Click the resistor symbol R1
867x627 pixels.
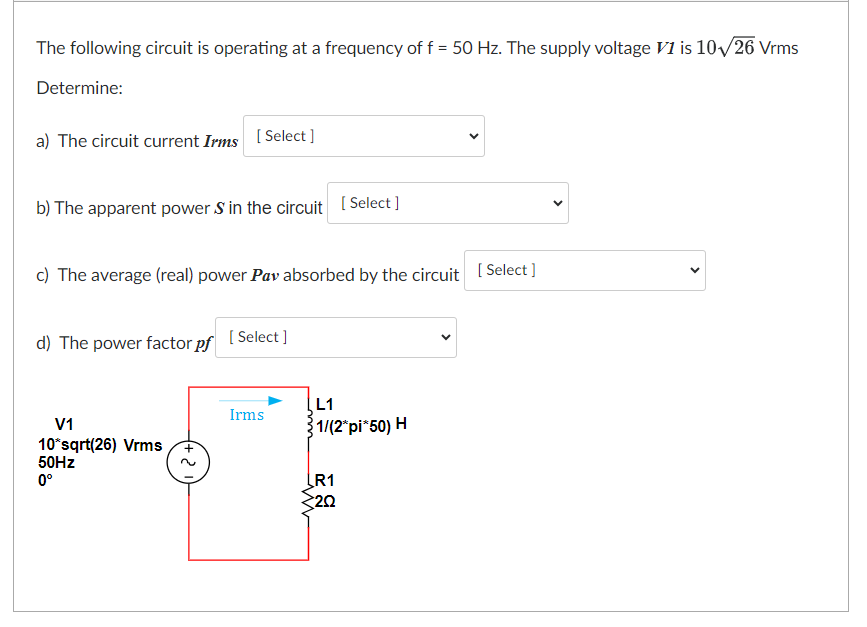click(308, 498)
